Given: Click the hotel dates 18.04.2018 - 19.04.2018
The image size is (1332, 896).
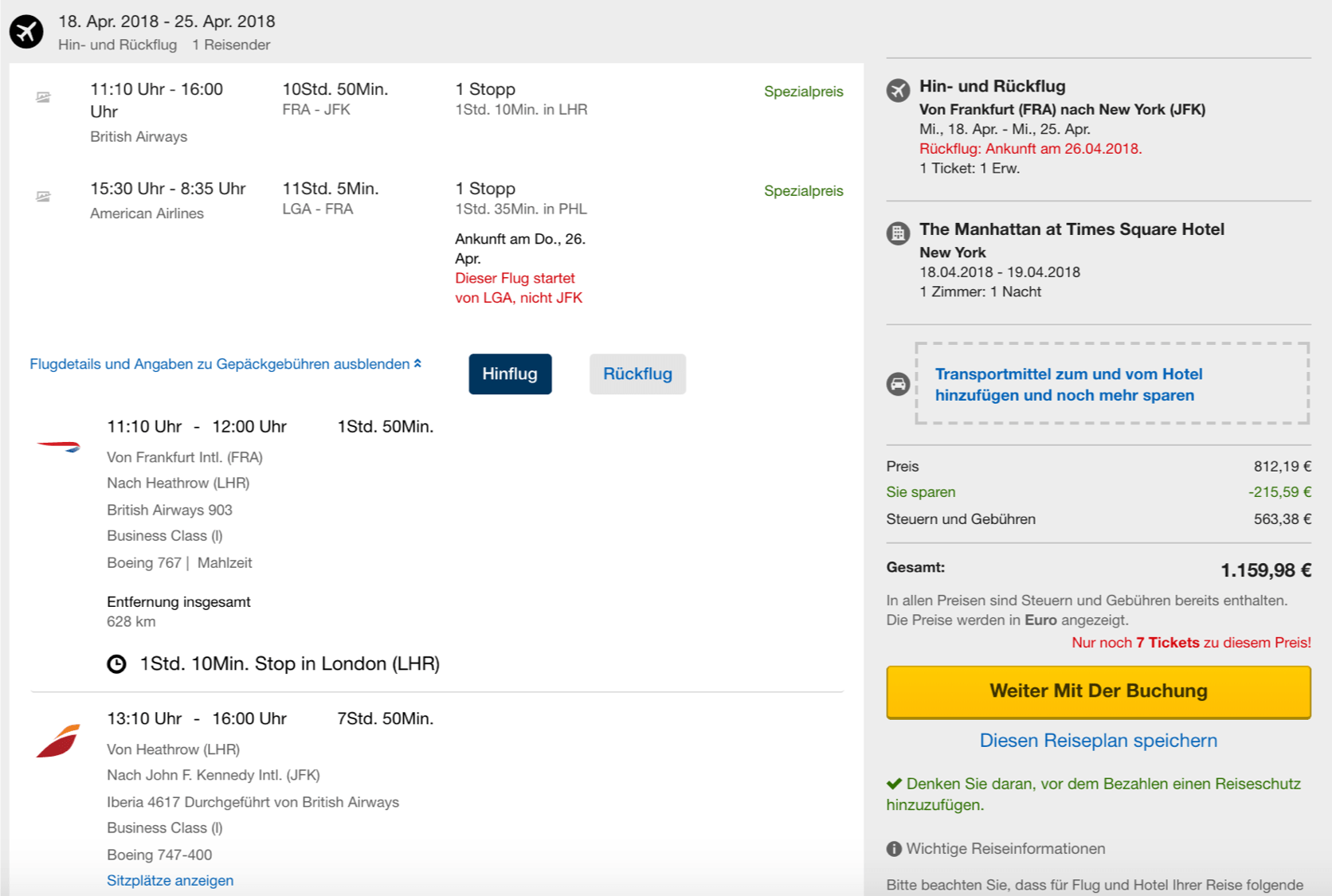Looking at the screenshot, I should pyautogui.click(x=1000, y=272).
